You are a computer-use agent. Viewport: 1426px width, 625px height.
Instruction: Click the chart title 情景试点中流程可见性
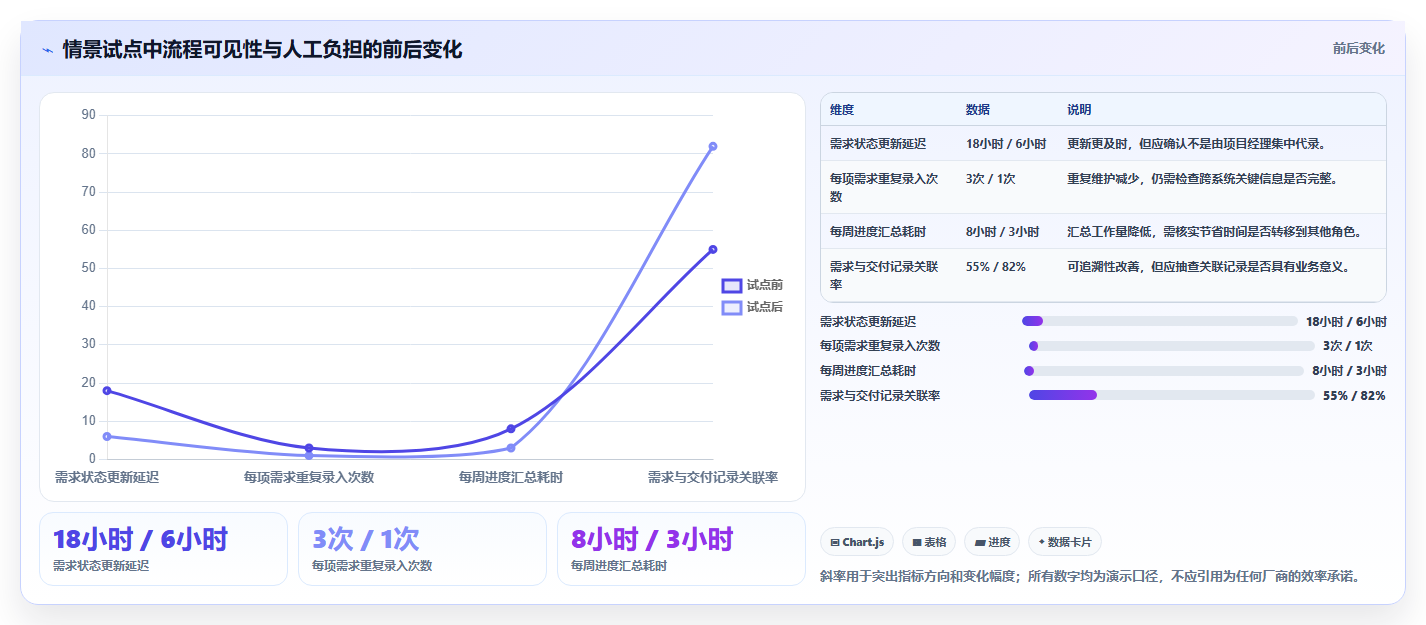click(x=262, y=49)
